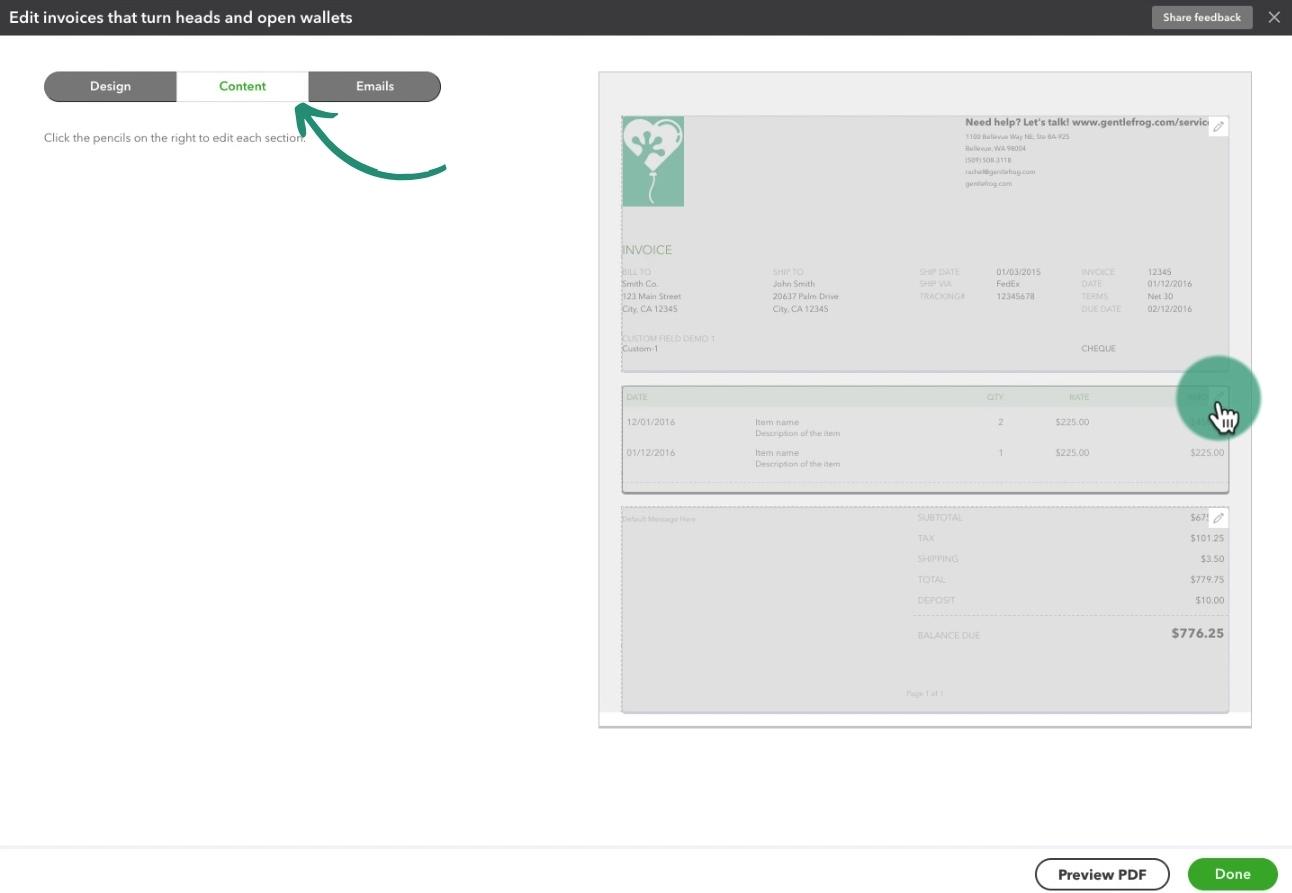This screenshot has width=1292, height=893.
Task: Edit the items table section via pencil icon
Action: point(1218,397)
